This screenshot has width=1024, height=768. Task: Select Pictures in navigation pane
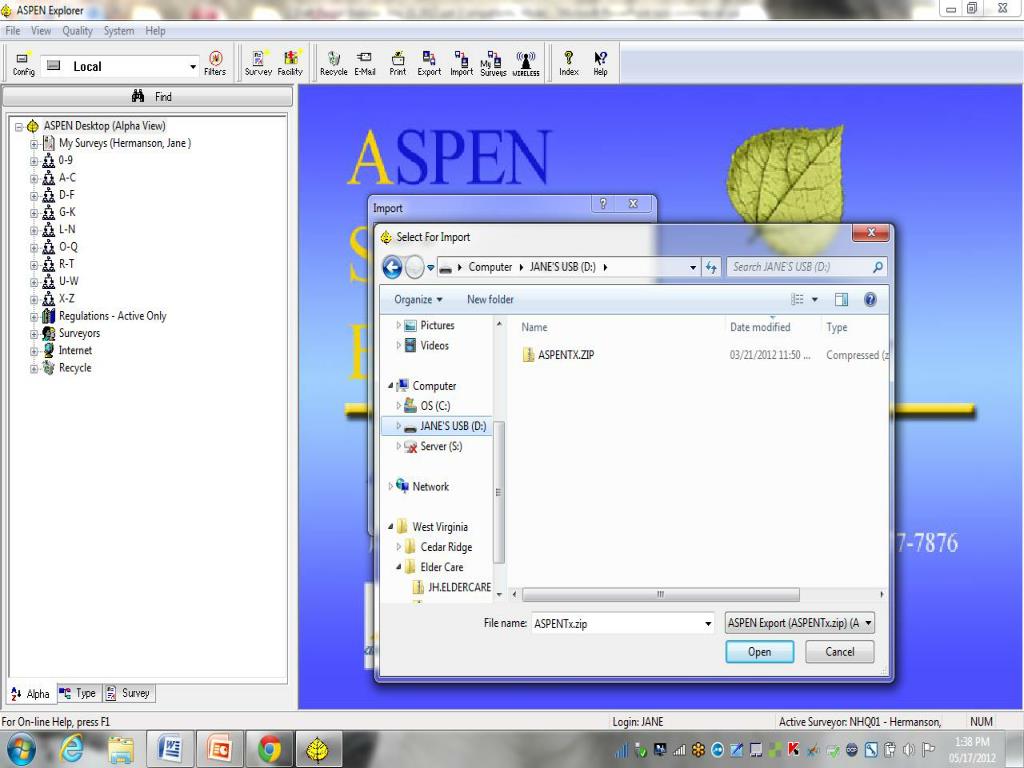(437, 325)
